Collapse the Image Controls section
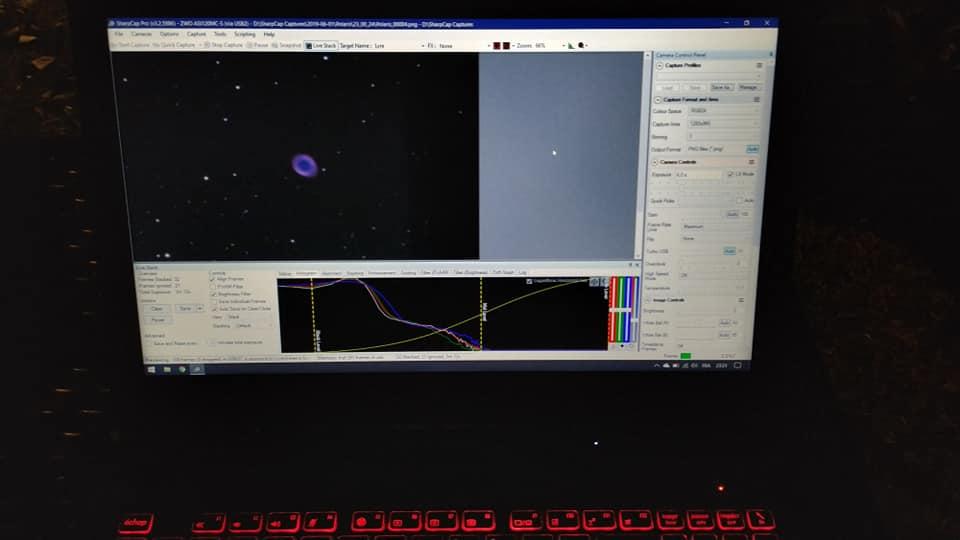Image resolution: width=960 pixels, height=540 pixels. 648,300
